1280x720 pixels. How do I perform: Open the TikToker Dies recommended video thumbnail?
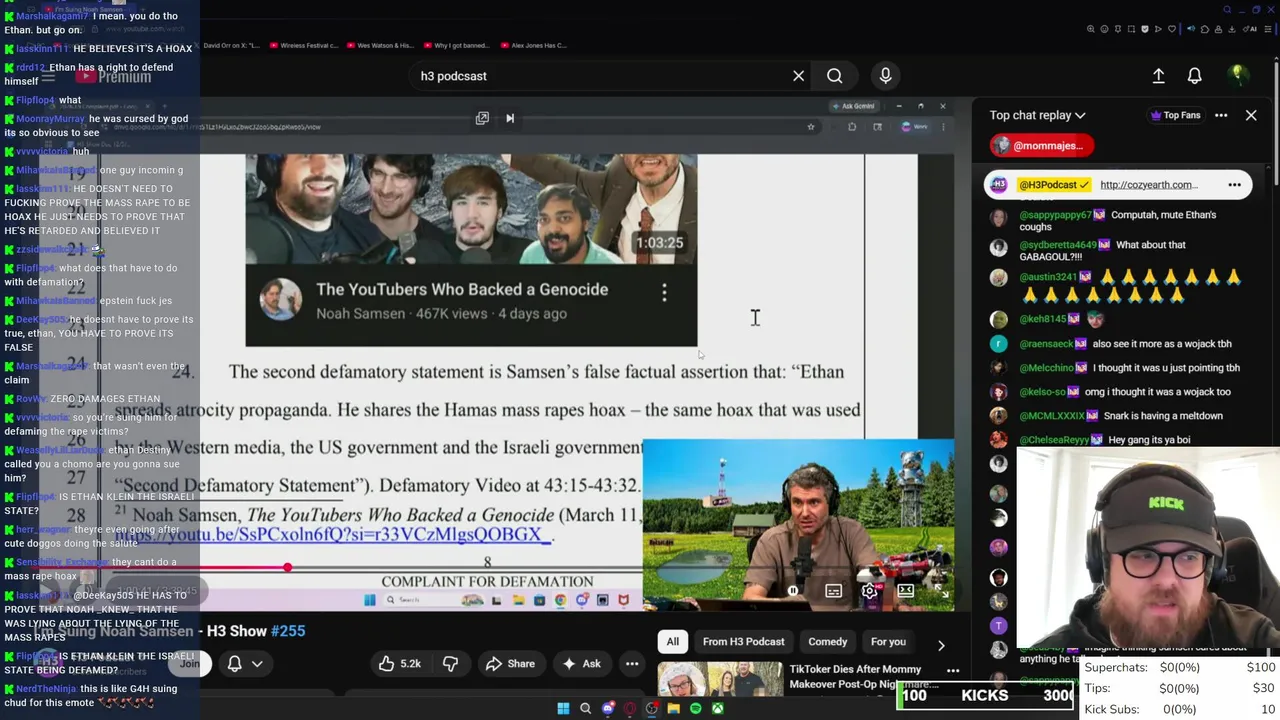point(720,679)
